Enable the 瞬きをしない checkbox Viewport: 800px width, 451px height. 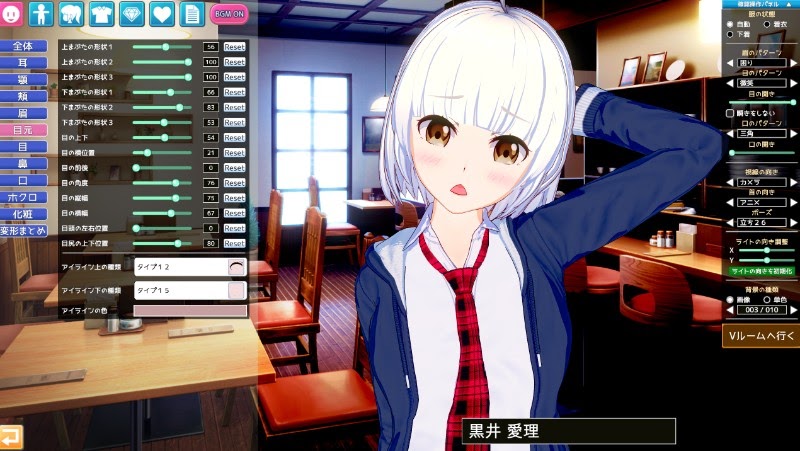pos(730,113)
